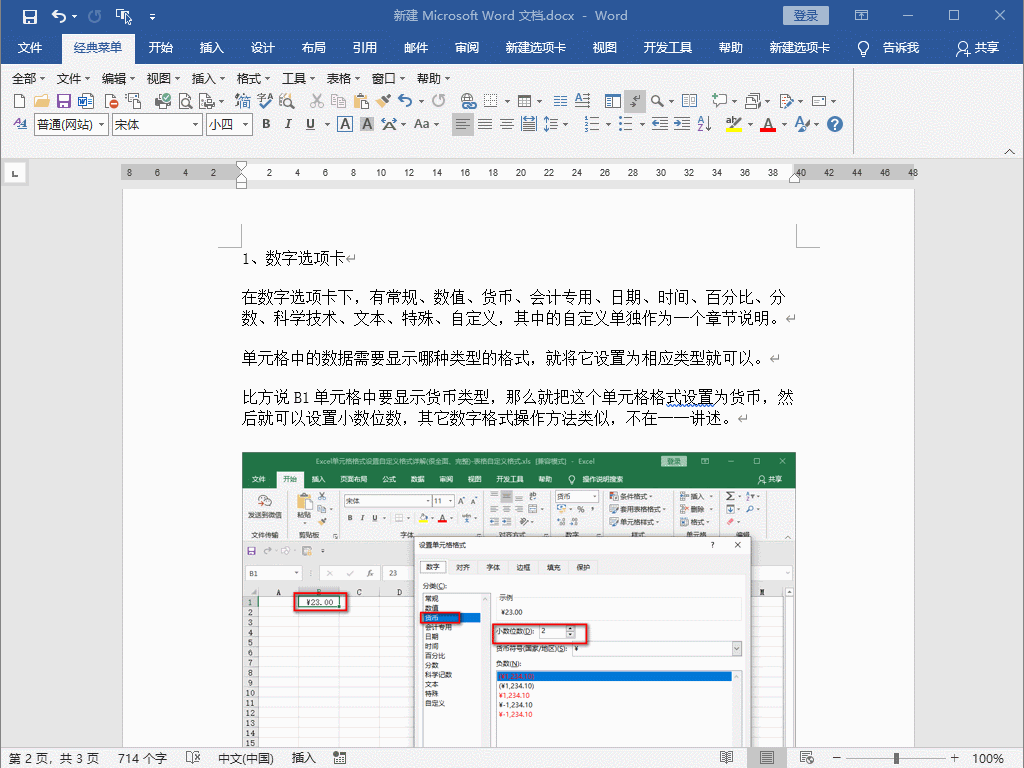Click the Help question mark icon
The height and width of the screenshot is (768, 1024).
tap(835, 124)
